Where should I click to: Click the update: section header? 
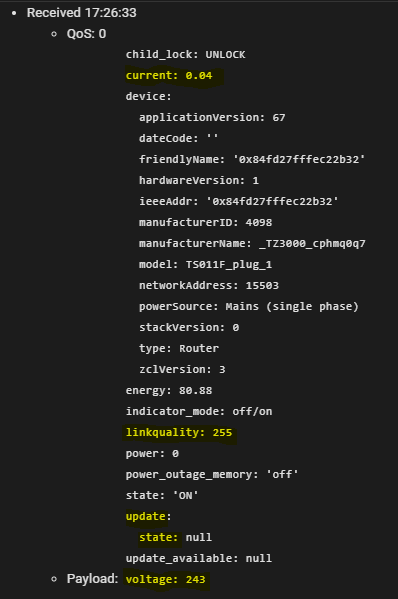coord(149,516)
